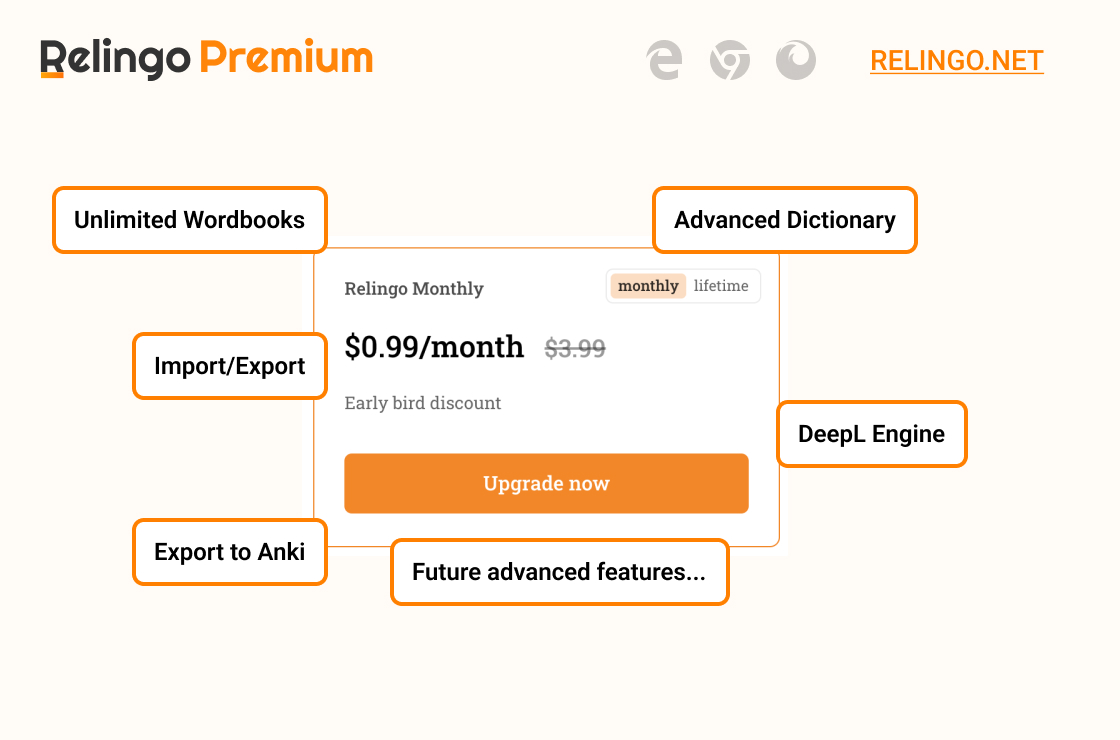Viewport: 1120px width, 740px height.
Task: Click Future advanced features box
Action: pos(559,571)
